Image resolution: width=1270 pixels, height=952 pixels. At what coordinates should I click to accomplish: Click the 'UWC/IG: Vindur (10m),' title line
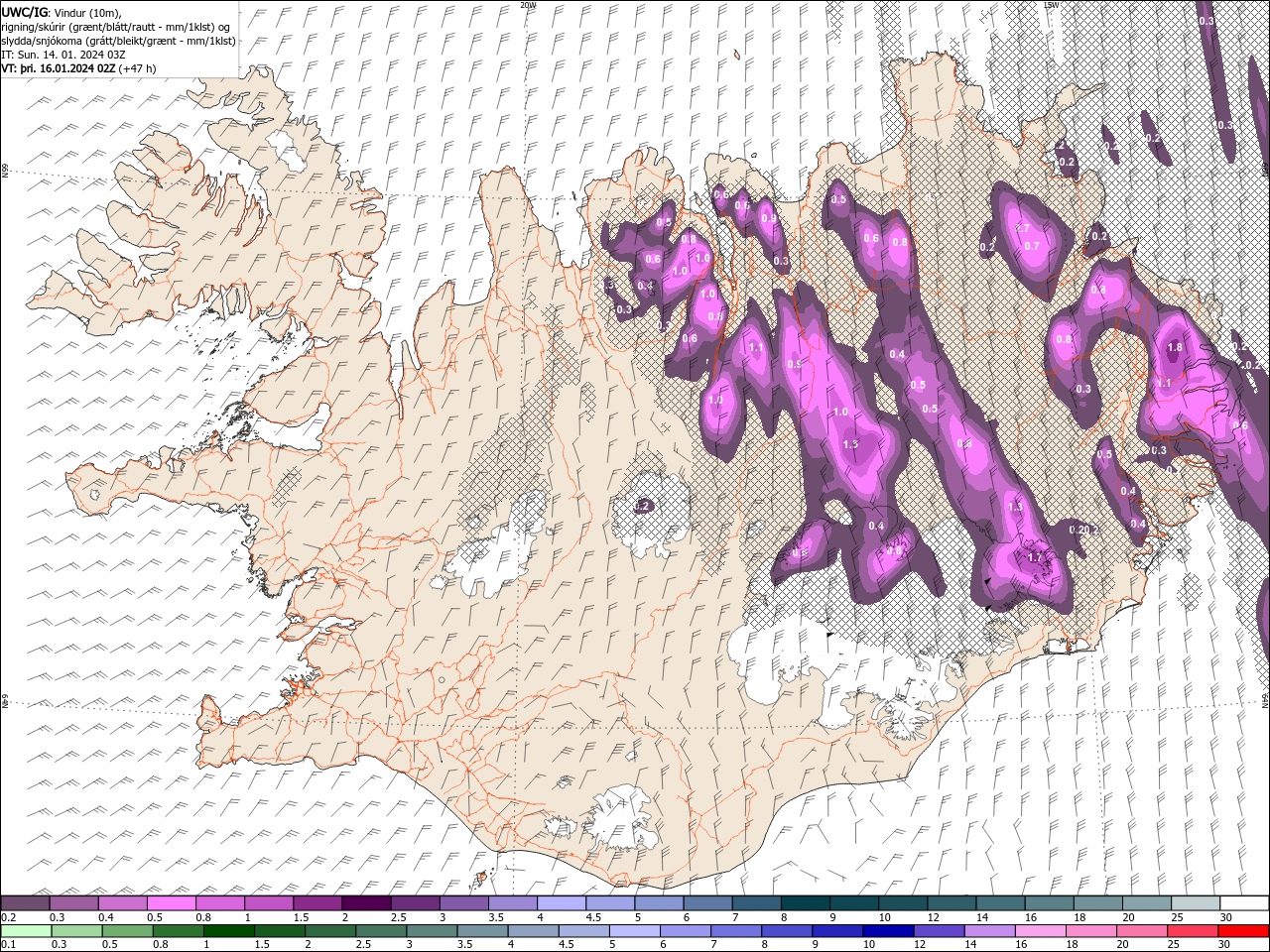click(x=62, y=11)
